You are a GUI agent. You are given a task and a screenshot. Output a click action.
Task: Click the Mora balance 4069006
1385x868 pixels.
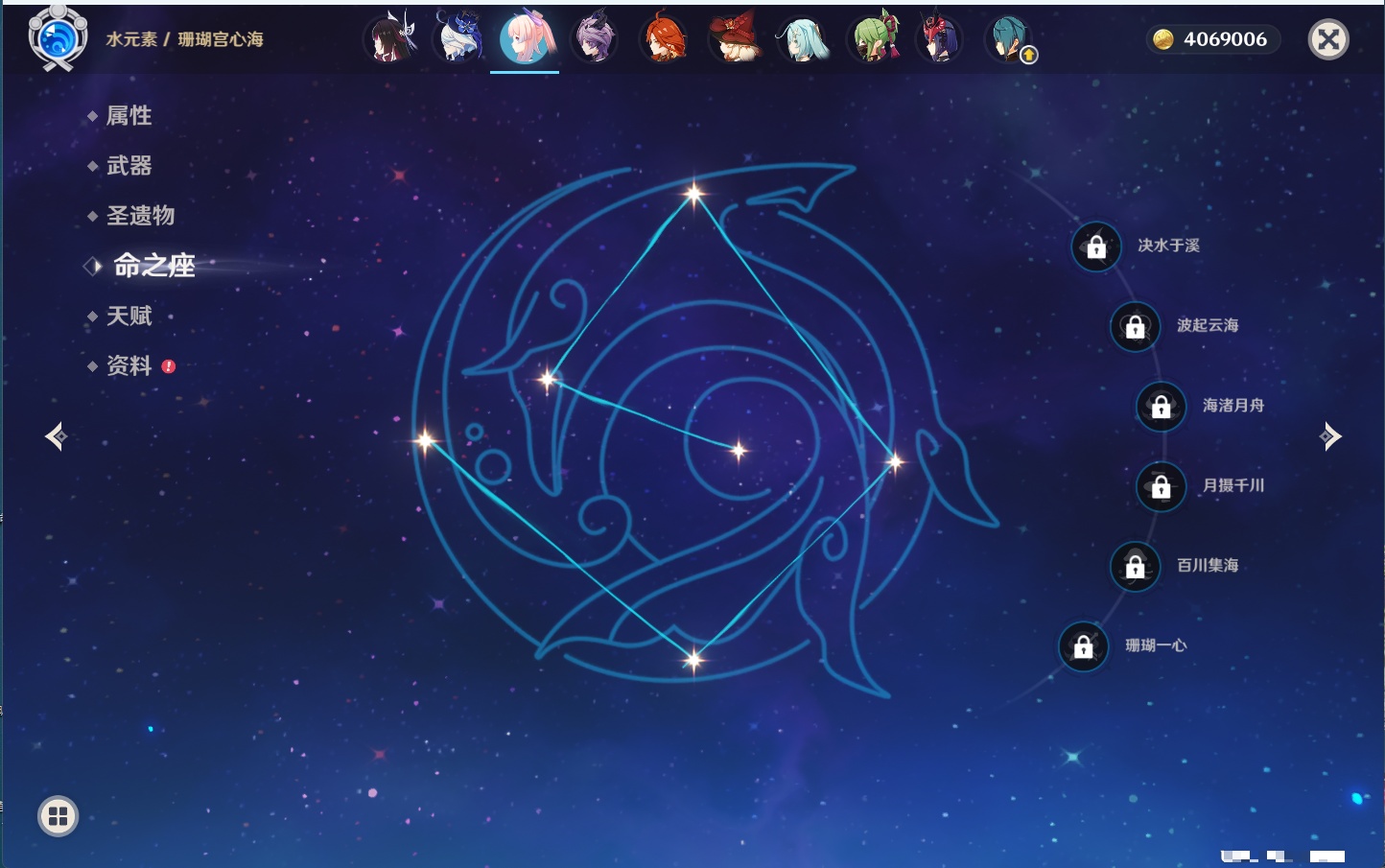point(1225,39)
